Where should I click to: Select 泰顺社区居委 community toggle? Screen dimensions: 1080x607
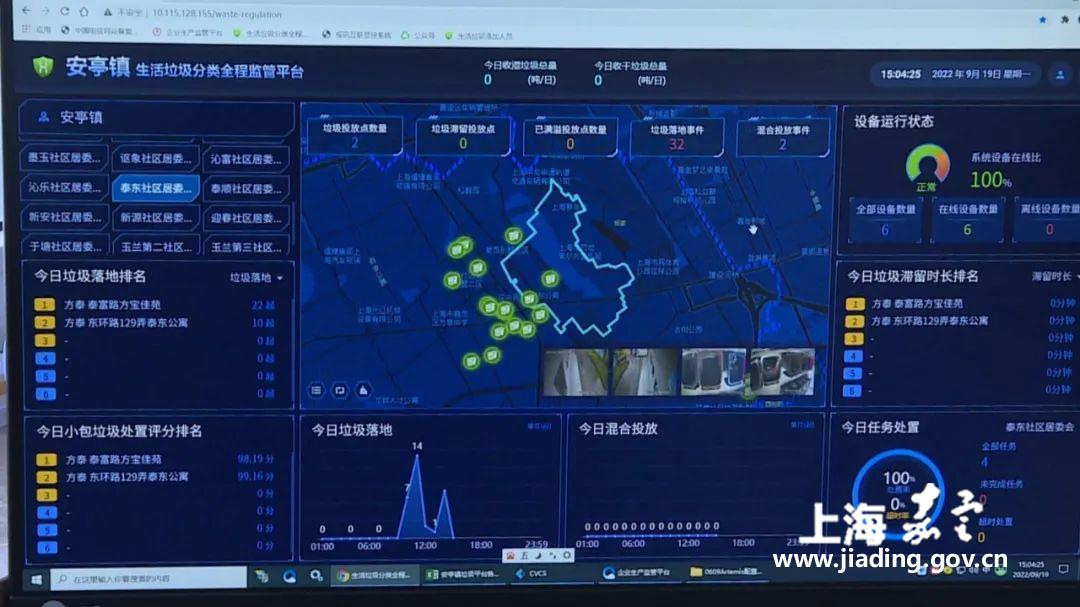coord(245,188)
